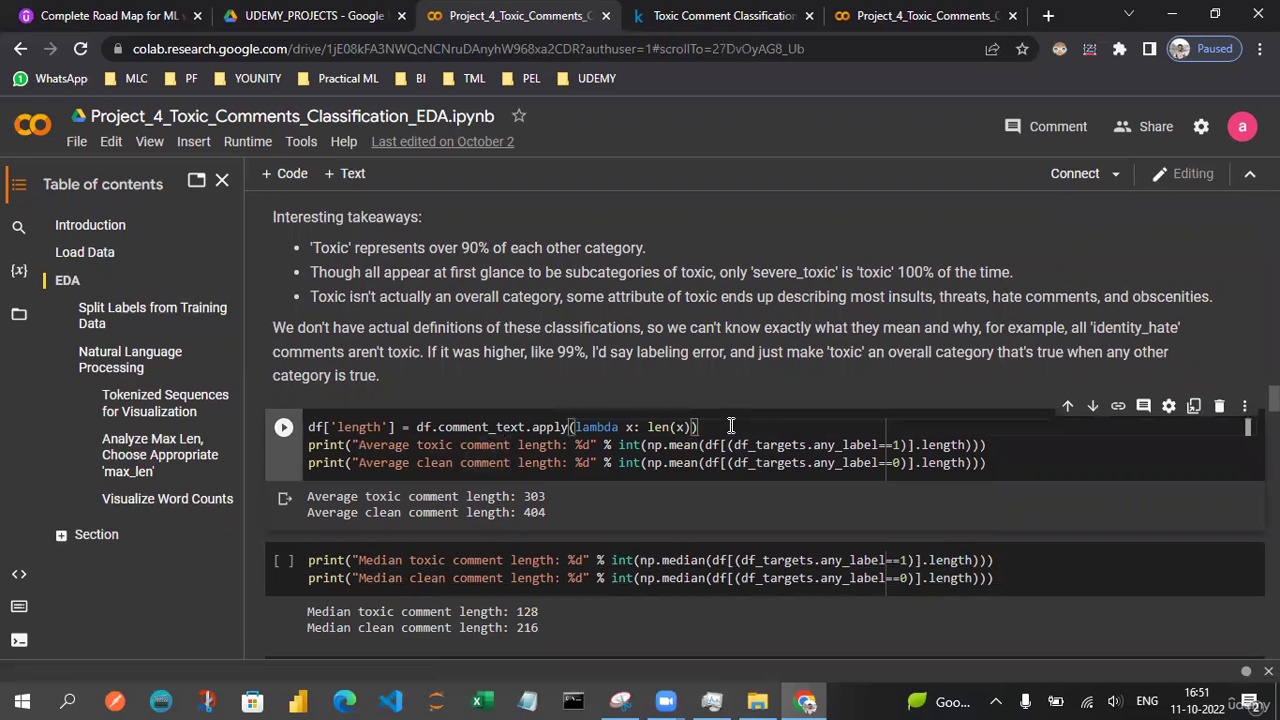The height and width of the screenshot is (720, 1280).
Task: Connect to a runtime
Action: click(1074, 174)
